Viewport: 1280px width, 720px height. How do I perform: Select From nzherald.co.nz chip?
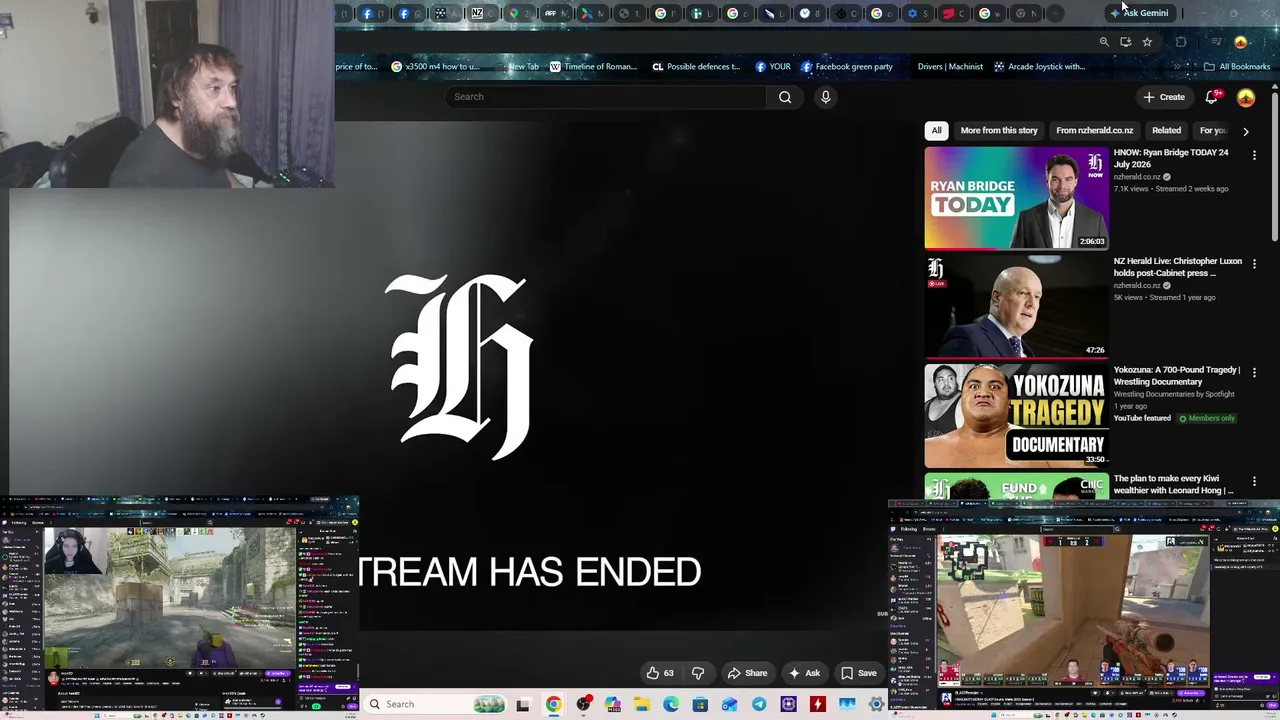1095,130
